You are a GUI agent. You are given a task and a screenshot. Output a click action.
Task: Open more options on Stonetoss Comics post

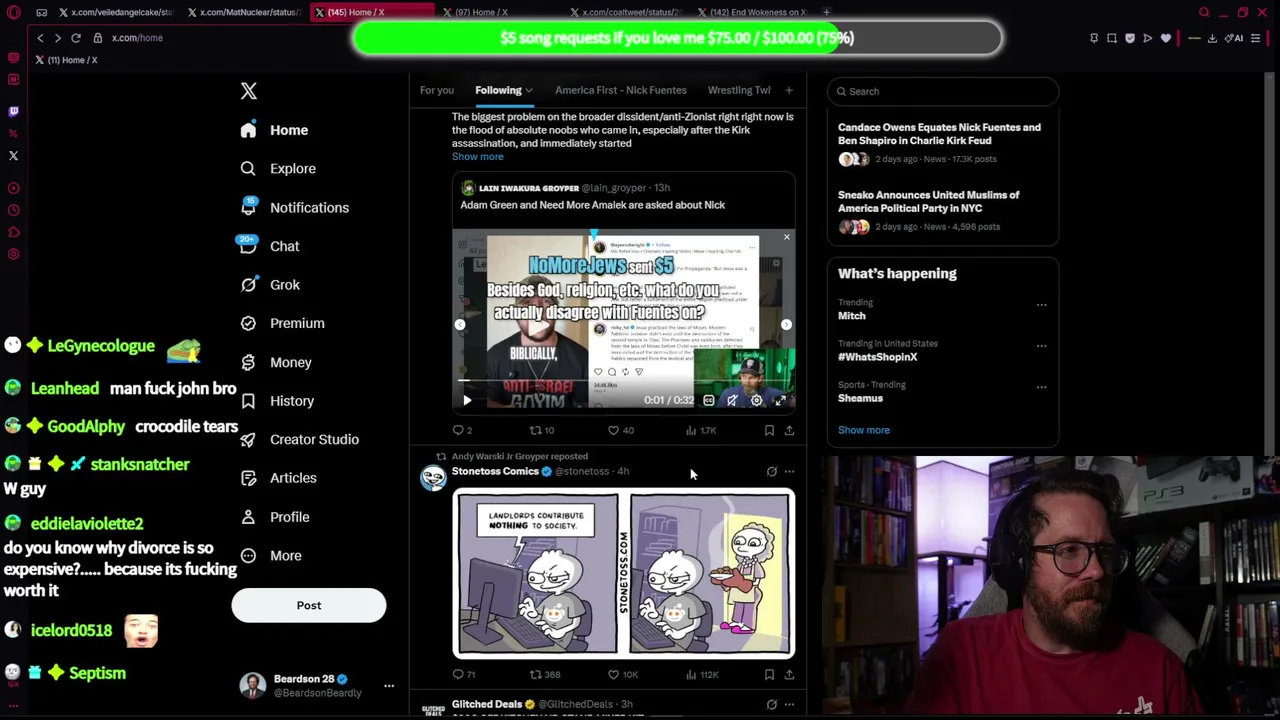pos(789,472)
